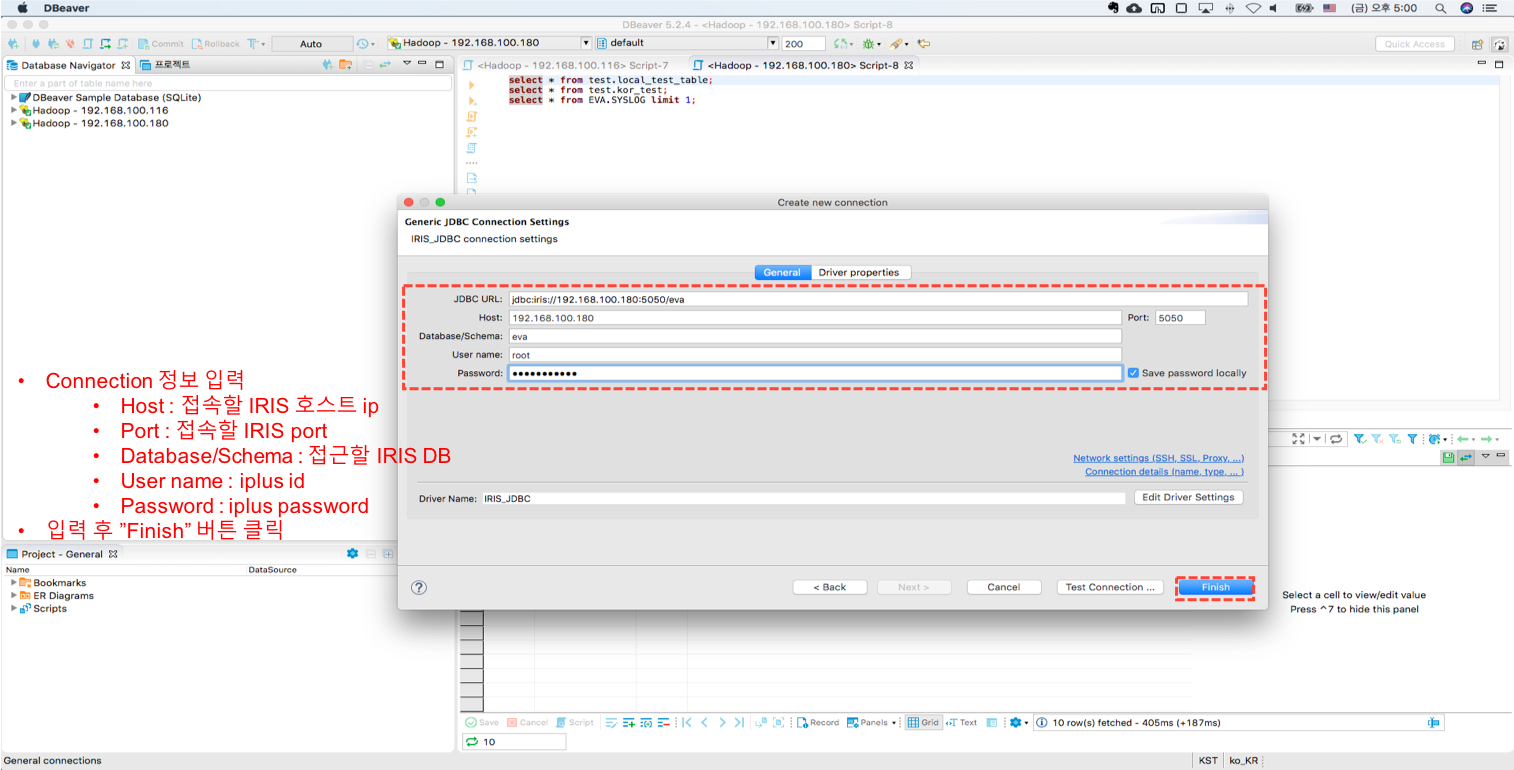Switch results to Grid view

(x=923, y=722)
